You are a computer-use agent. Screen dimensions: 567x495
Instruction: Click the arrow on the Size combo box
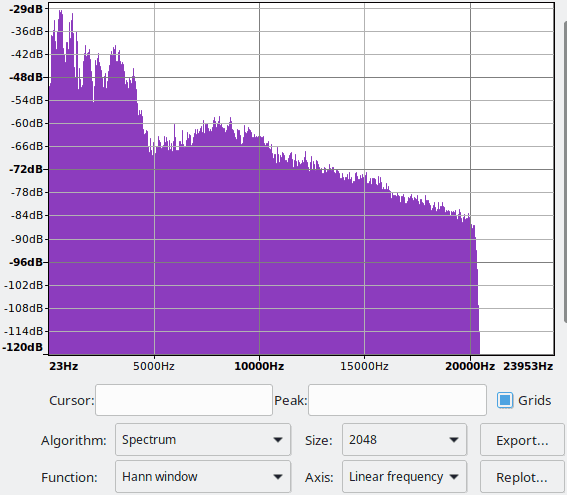pos(454,440)
